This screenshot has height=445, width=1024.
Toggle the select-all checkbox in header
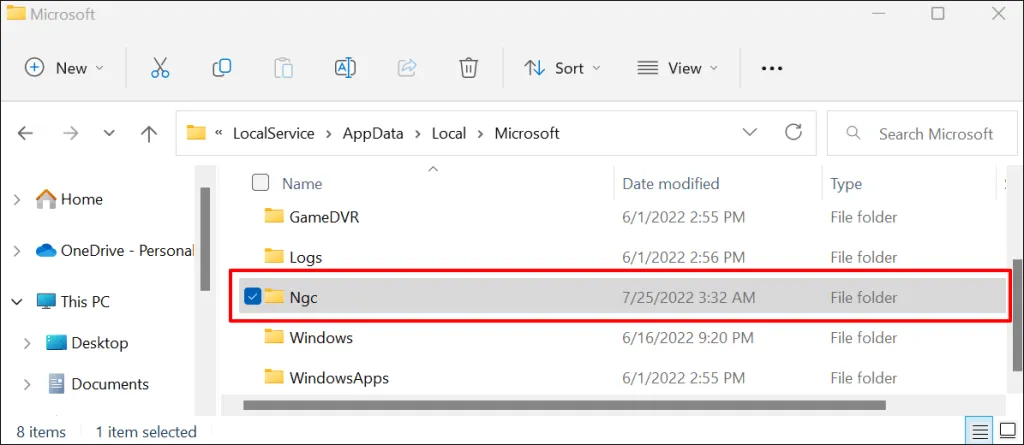[x=260, y=183]
